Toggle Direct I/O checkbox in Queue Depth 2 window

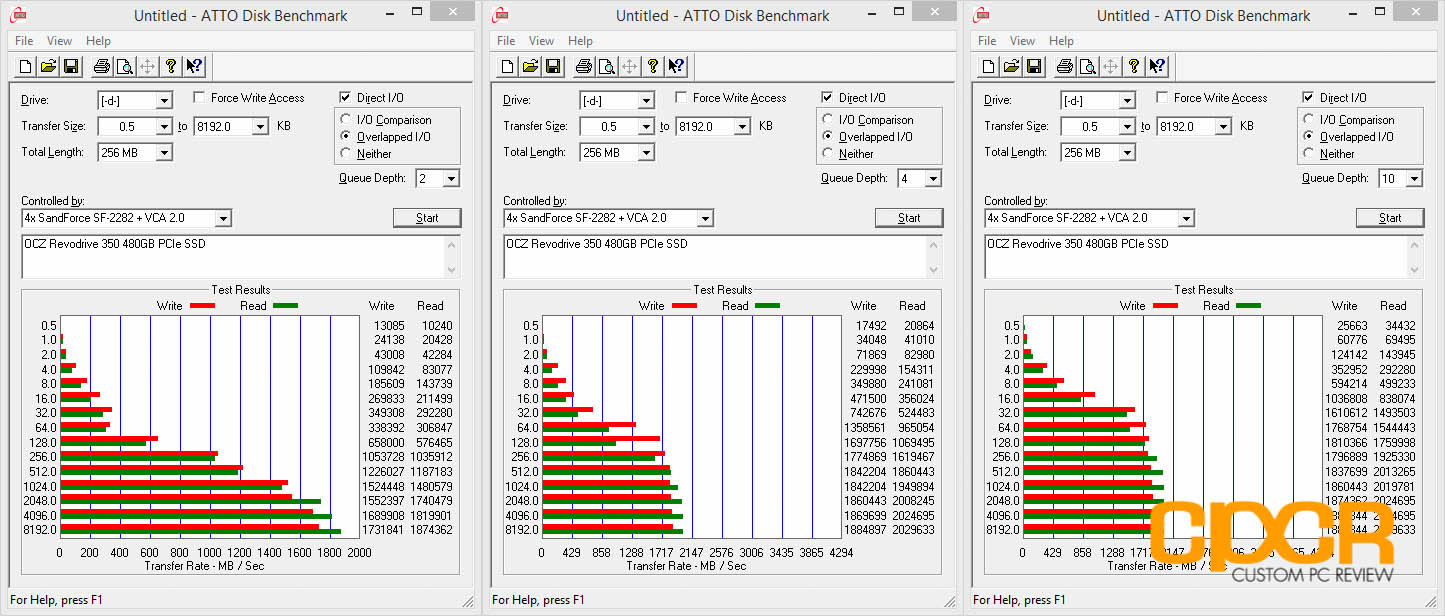pos(346,98)
